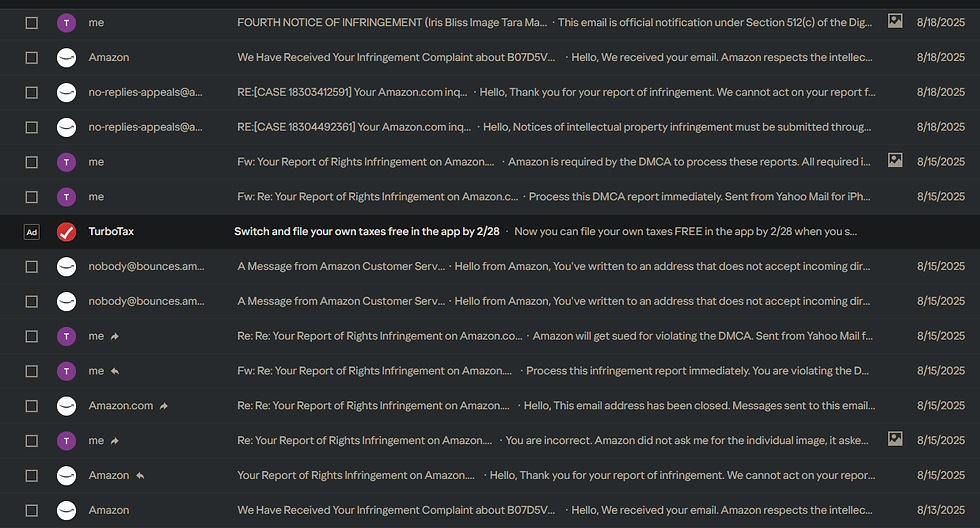Click replied arrow on 'Process this infringement report' email
This screenshot has height=528, width=980.
[x=115, y=371]
